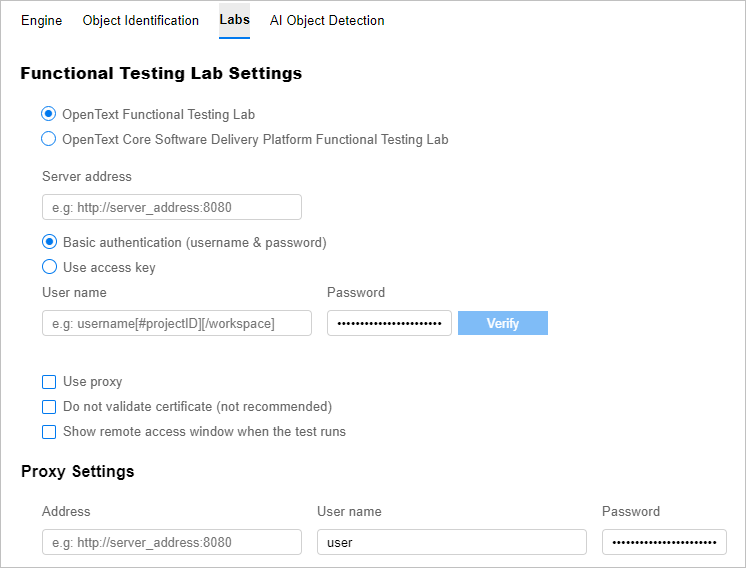Click the proxy Password field

[664, 542]
